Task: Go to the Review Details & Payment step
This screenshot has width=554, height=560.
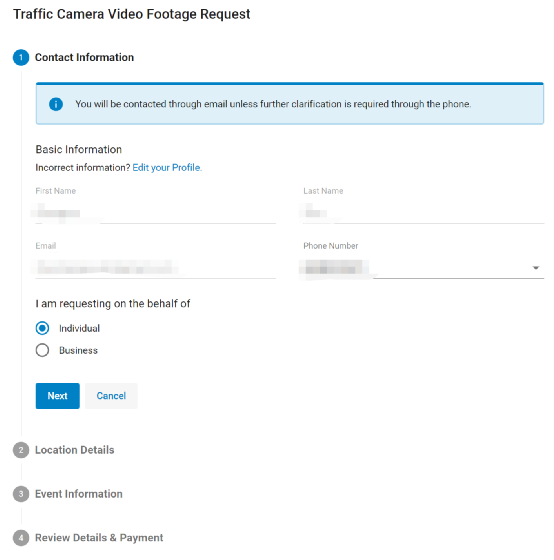Action: [x=99, y=538]
